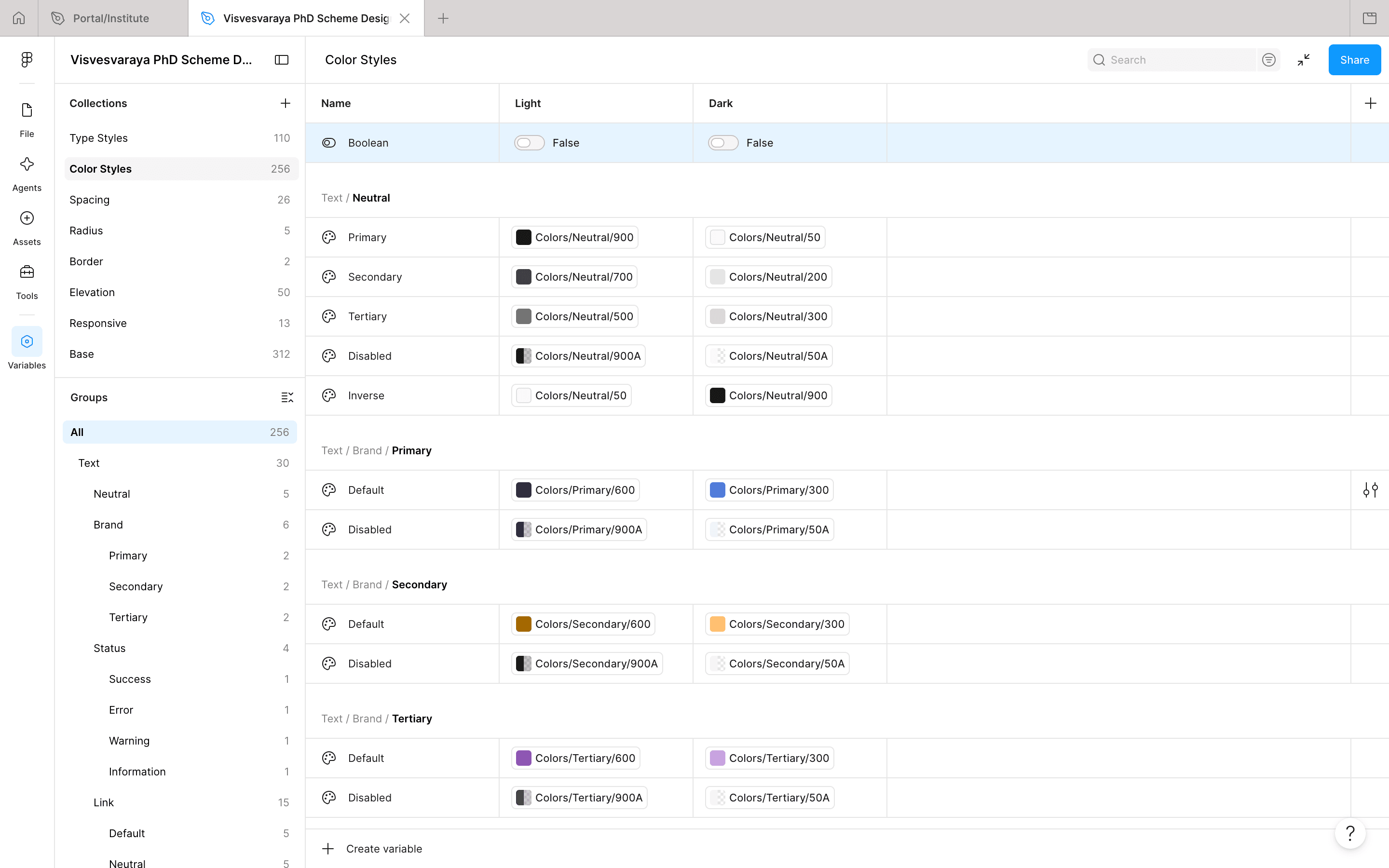Toggle Boolean value in Dark mode
1389x868 pixels.
pos(723,142)
